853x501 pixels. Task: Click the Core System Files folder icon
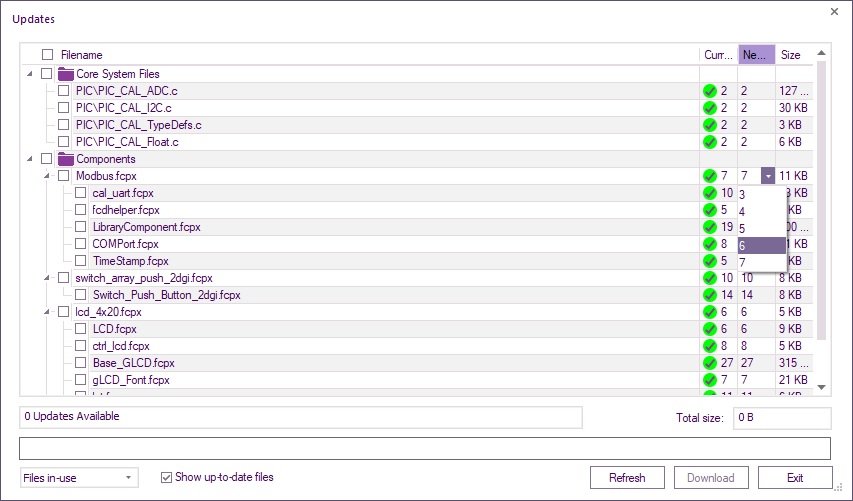pyautogui.click(x=66, y=74)
